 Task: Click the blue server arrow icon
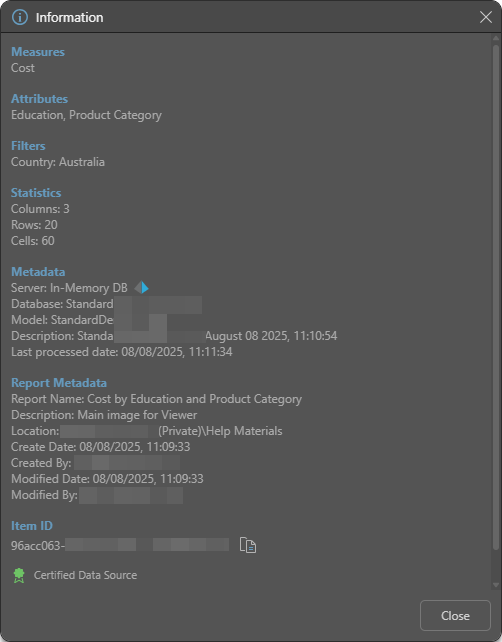pyautogui.click(x=142, y=288)
